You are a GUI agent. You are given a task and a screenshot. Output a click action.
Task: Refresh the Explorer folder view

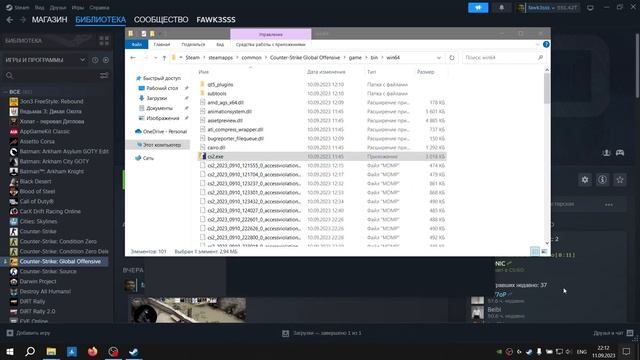[x=452, y=58]
